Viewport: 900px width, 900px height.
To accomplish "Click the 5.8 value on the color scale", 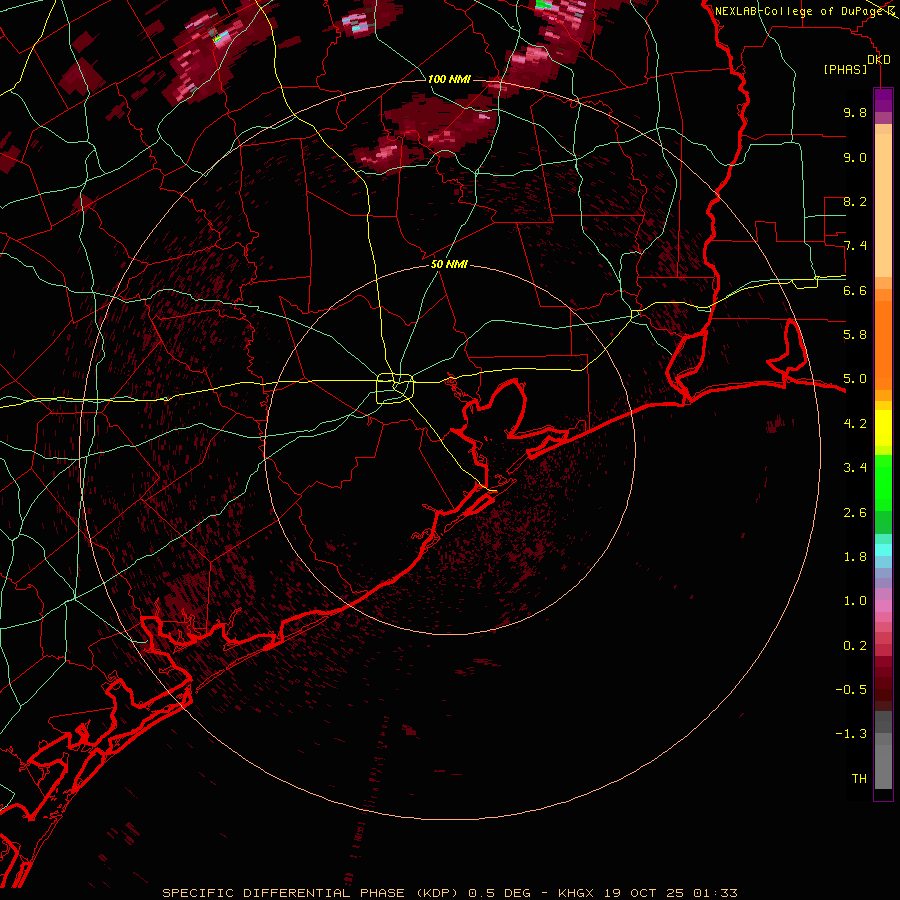I will click(x=855, y=335).
